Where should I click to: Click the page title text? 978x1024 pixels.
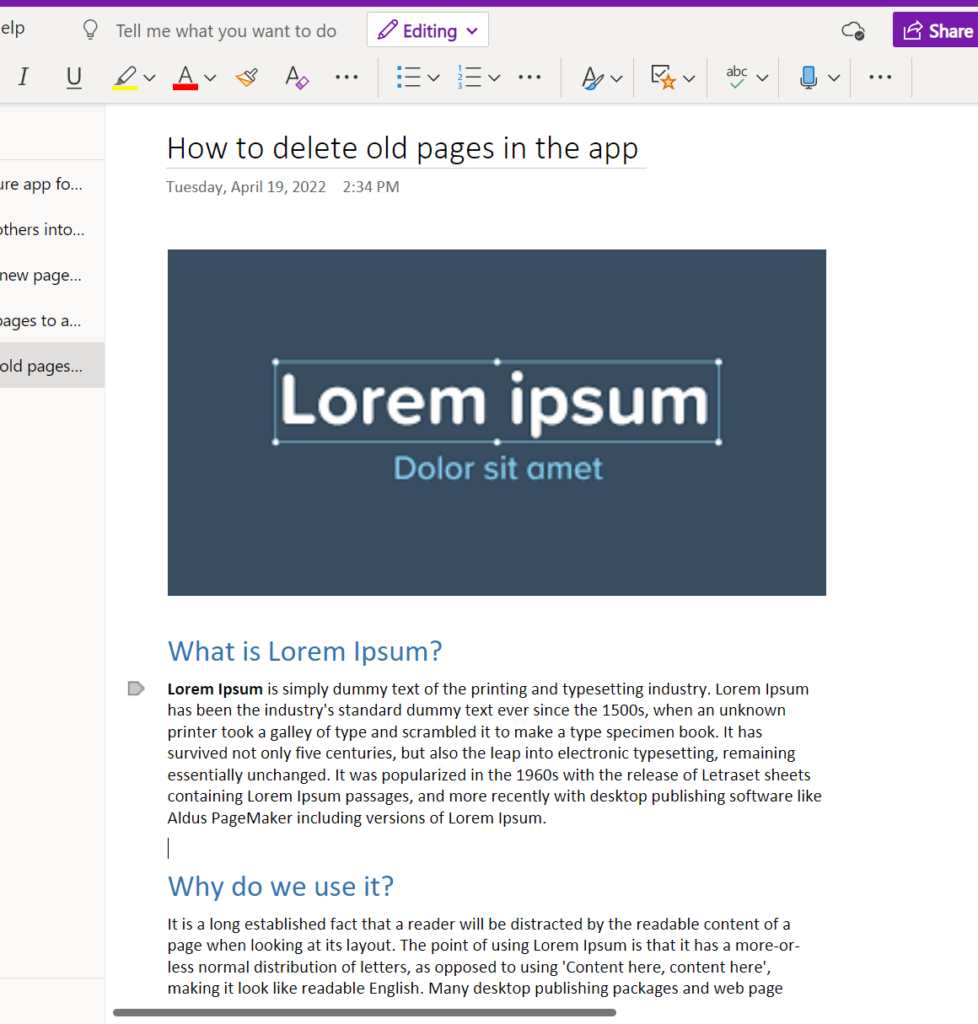pyautogui.click(x=402, y=148)
